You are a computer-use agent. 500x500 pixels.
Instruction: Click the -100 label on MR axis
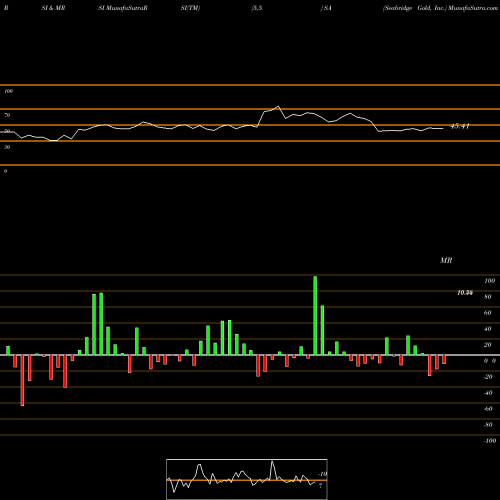[490, 441]
